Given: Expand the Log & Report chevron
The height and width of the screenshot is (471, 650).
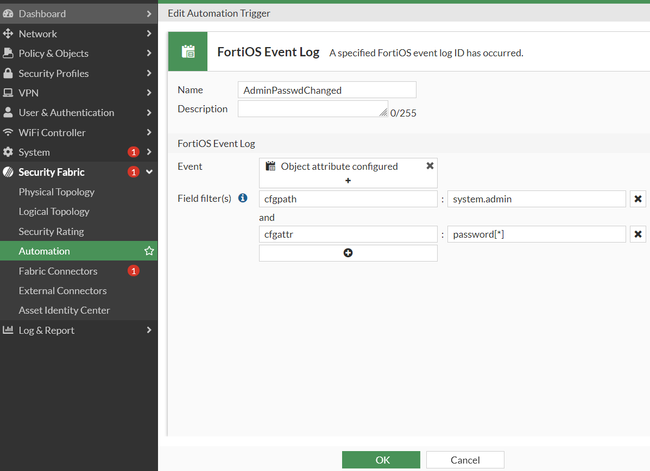Looking at the screenshot, I should point(149,330).
